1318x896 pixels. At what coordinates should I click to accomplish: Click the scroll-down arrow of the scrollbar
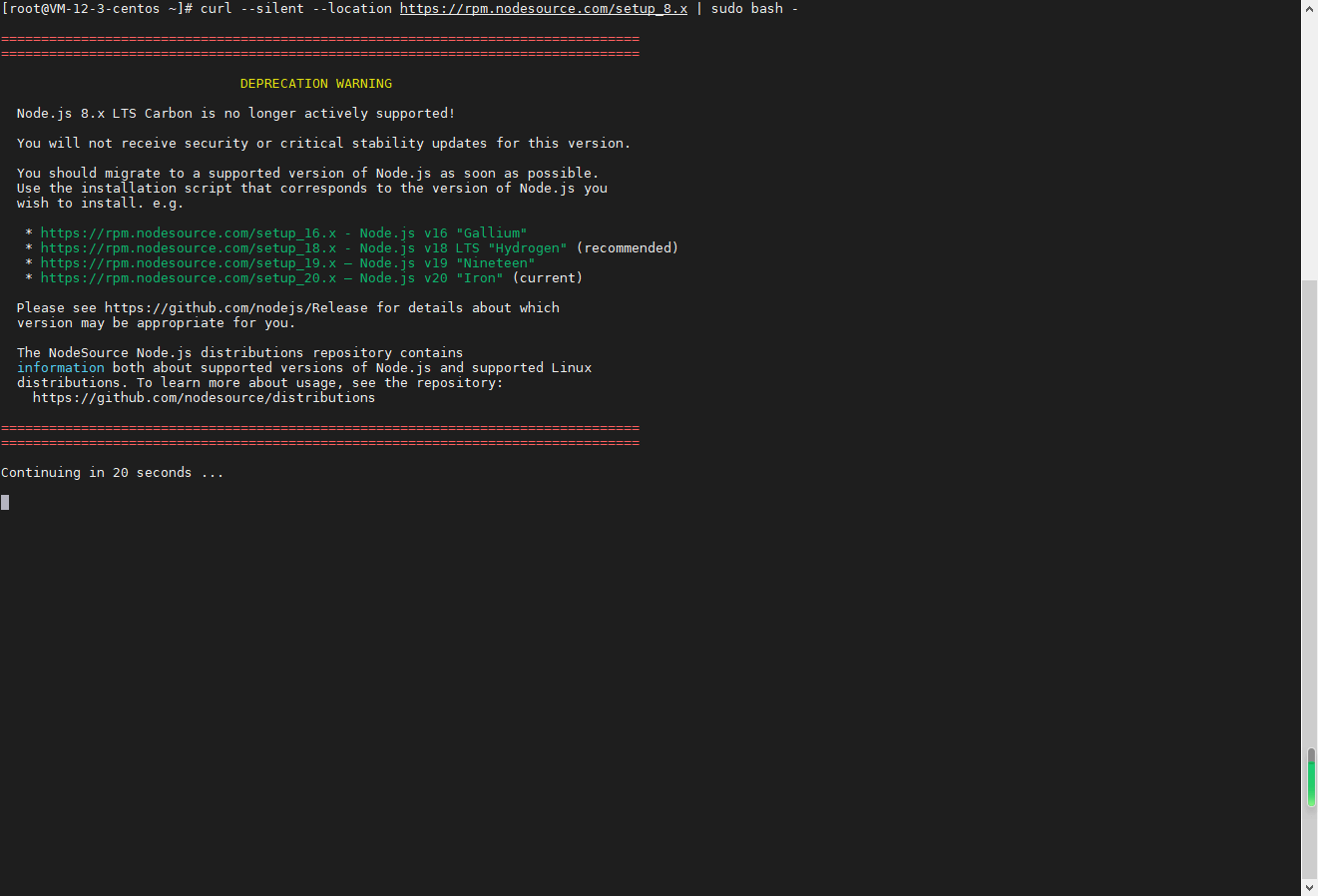click(1309, 887)
